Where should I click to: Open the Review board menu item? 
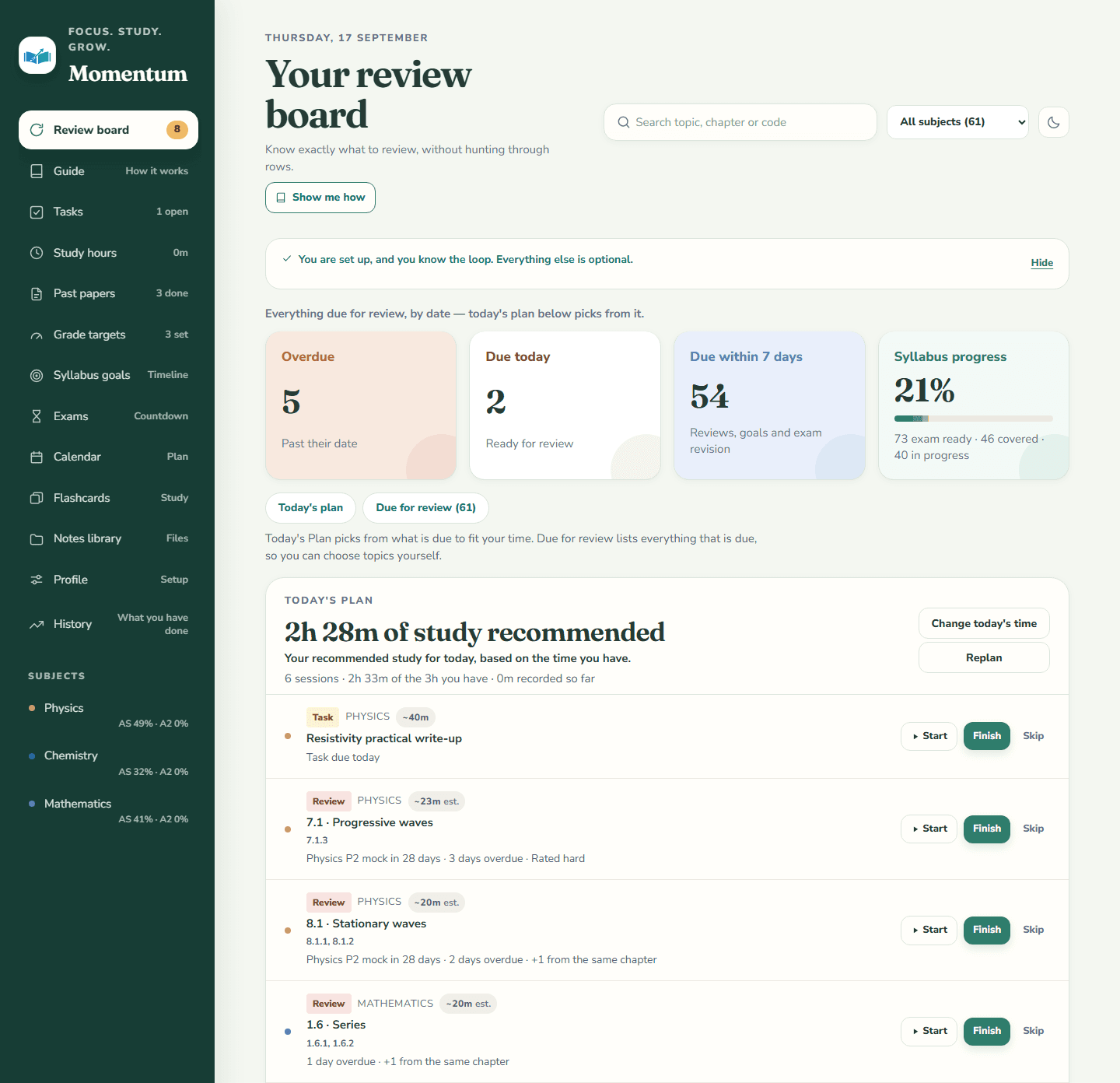point(108,130)
